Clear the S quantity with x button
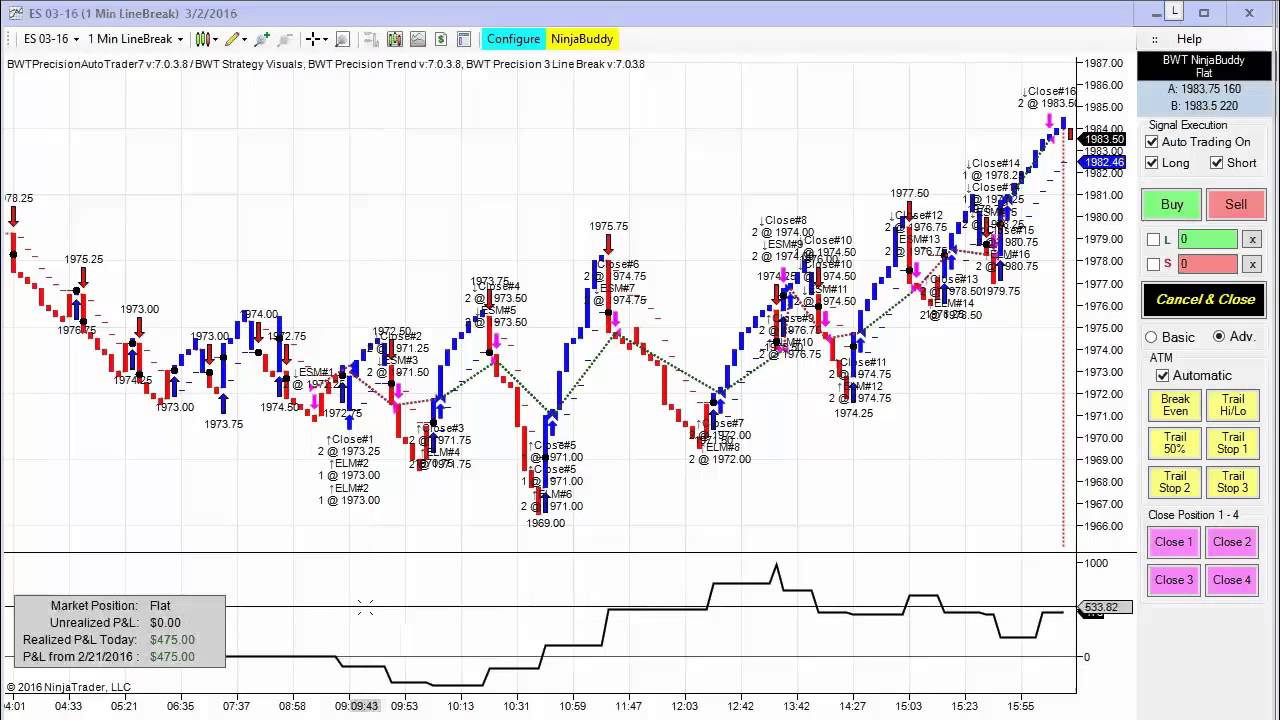This screenshot has width=1280, height=720. click(1252, 264)
